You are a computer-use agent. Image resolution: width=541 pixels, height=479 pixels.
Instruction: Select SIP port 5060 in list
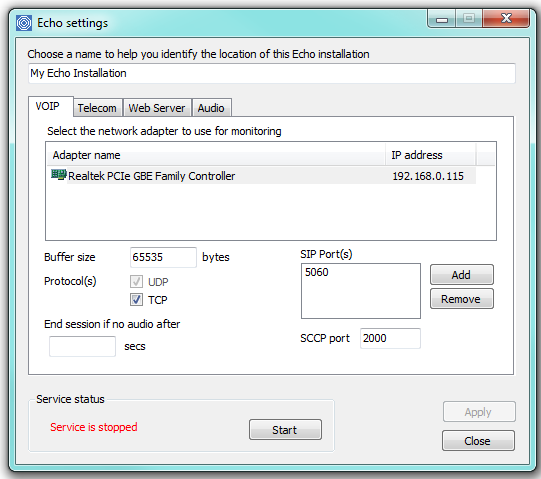pos(317,272)
